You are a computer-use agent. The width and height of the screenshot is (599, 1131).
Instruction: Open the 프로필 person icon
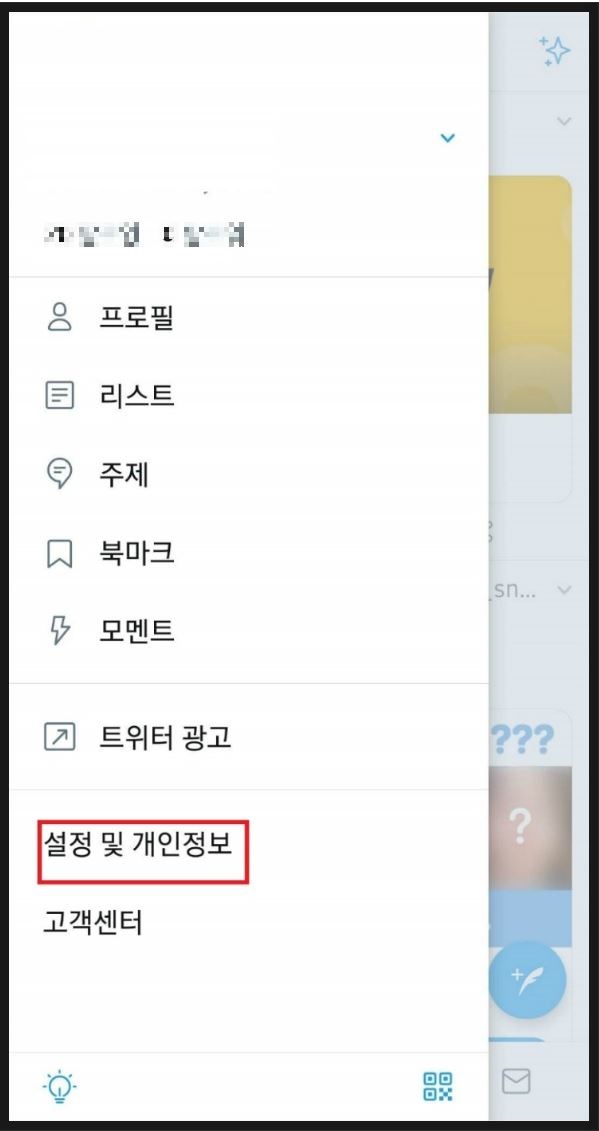click(x=59, y=317)
